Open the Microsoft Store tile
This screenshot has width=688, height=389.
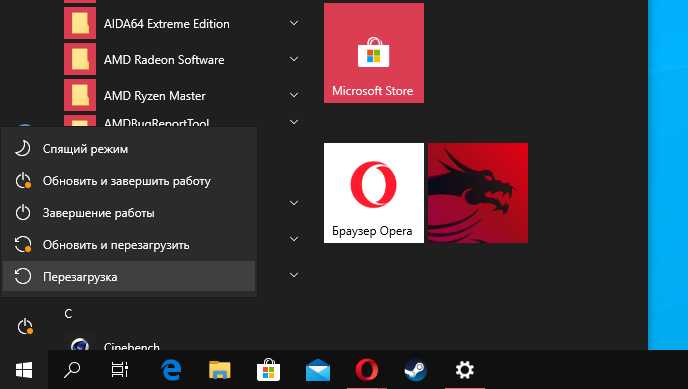coord(374,53)
